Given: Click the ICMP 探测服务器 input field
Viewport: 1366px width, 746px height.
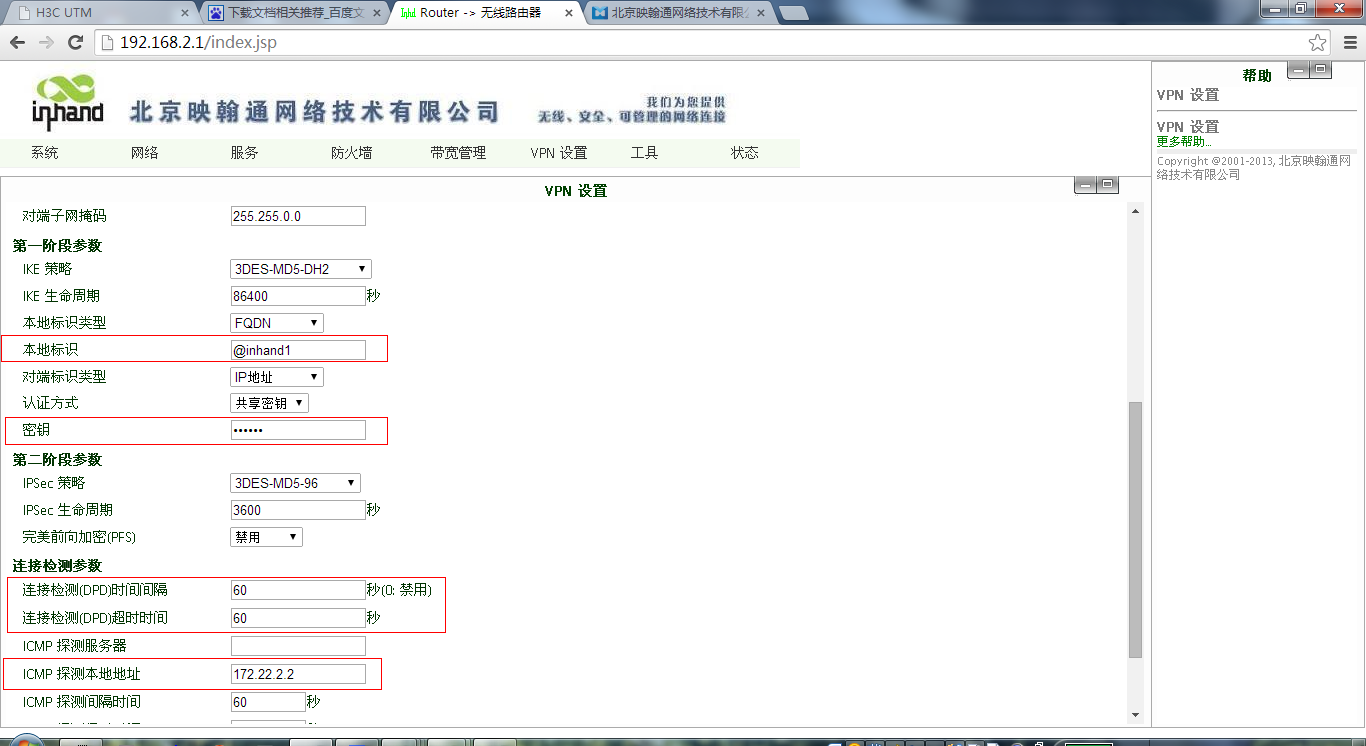Looking at the screenshot, I should tap(298, 646).
